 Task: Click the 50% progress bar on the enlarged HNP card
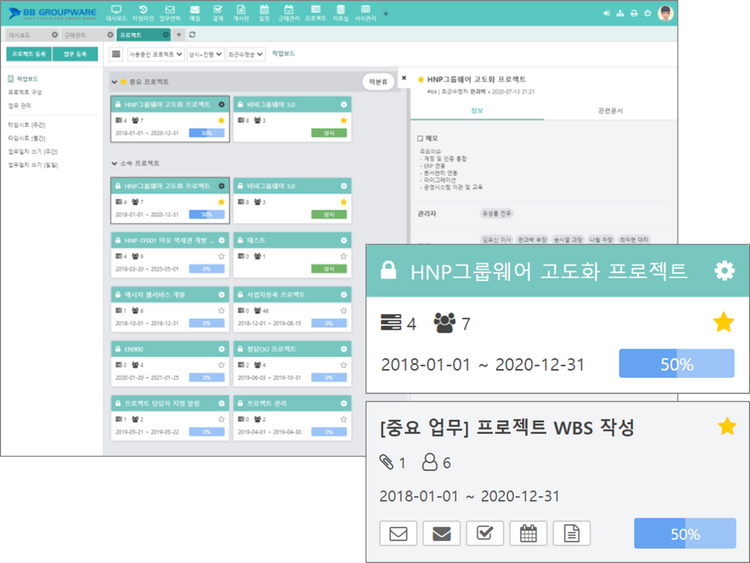pos(676,364)
